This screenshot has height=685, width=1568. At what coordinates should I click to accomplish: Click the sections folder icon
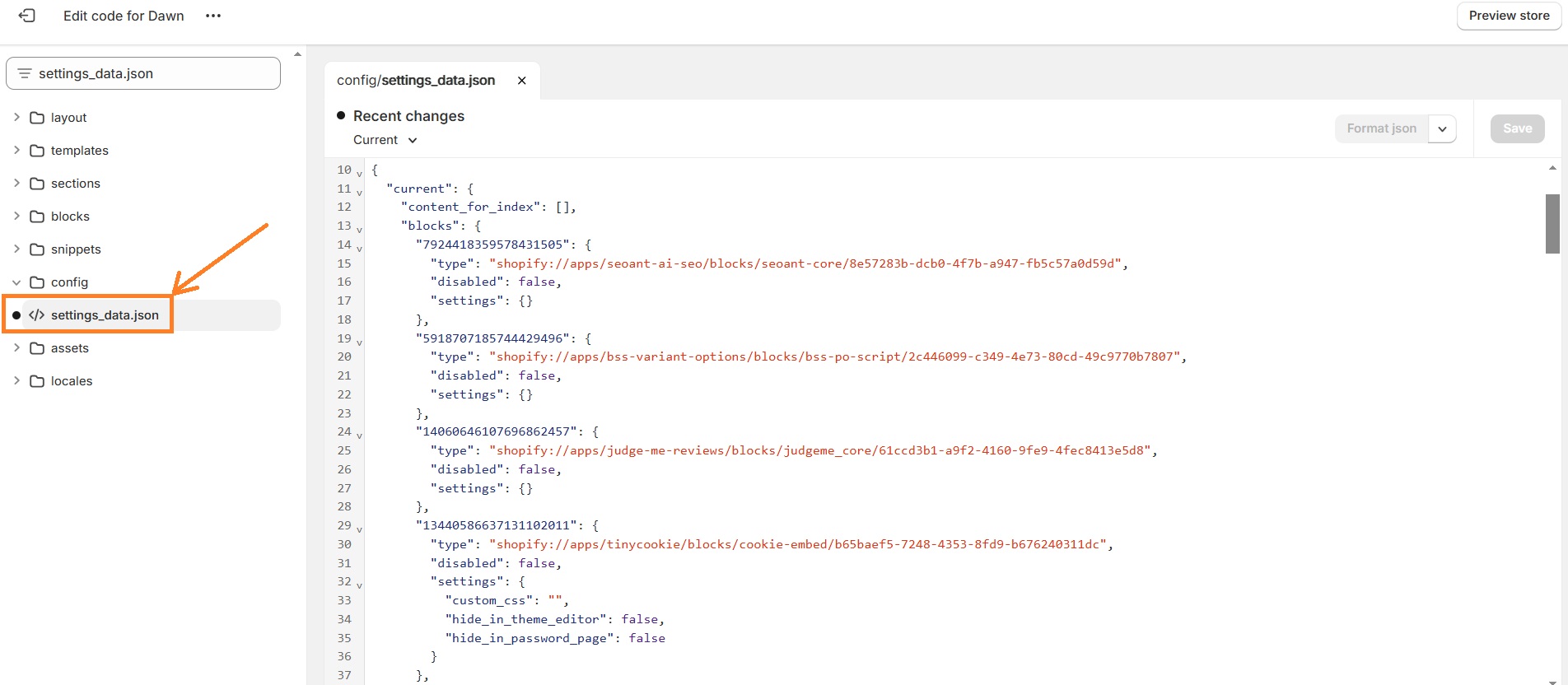[x=37, y=184]
